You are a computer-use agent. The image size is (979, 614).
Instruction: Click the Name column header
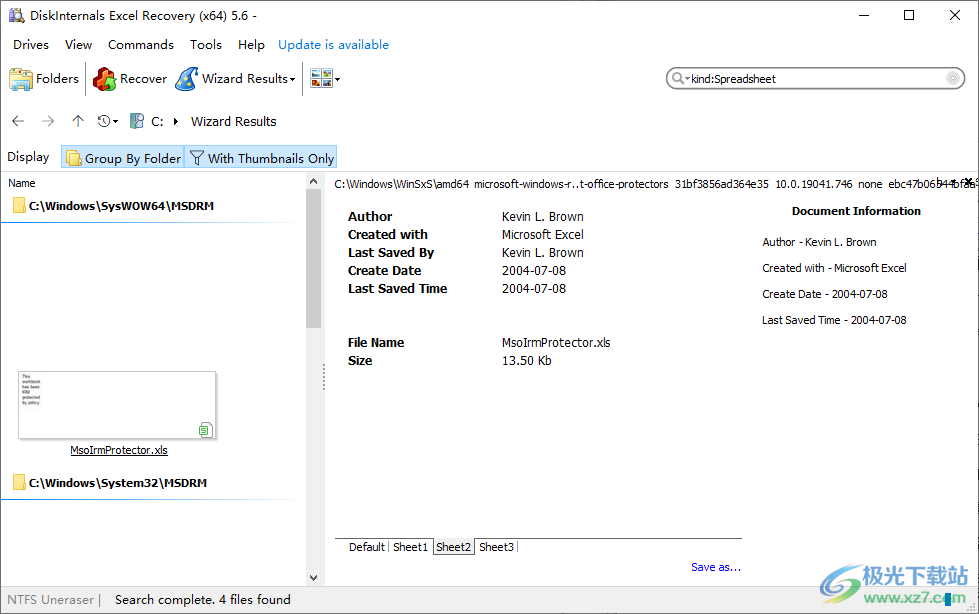coord(22,183)
